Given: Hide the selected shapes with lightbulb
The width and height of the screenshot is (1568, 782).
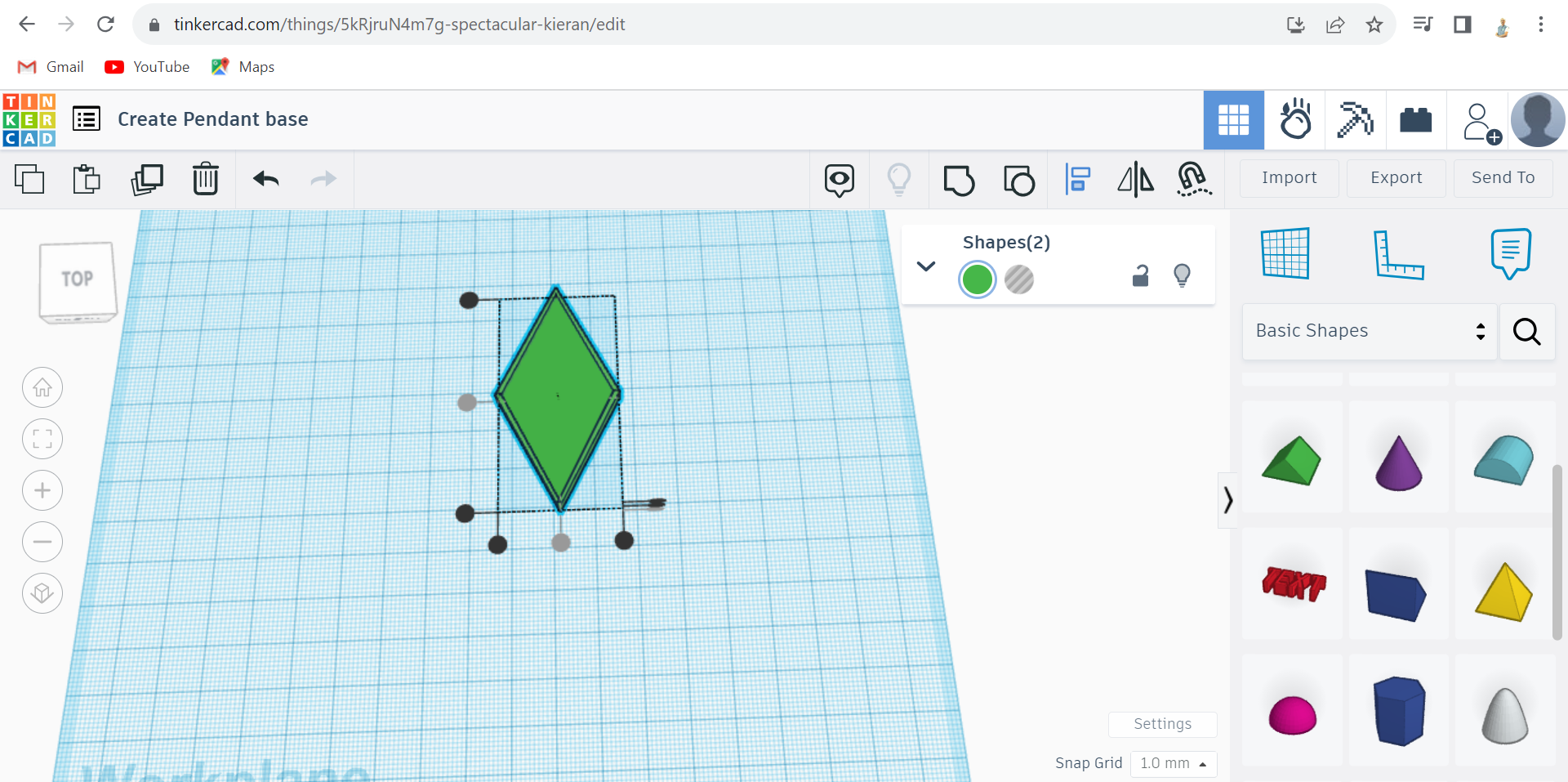Looking at the screenshot, I should click(x=1182, y=275).
